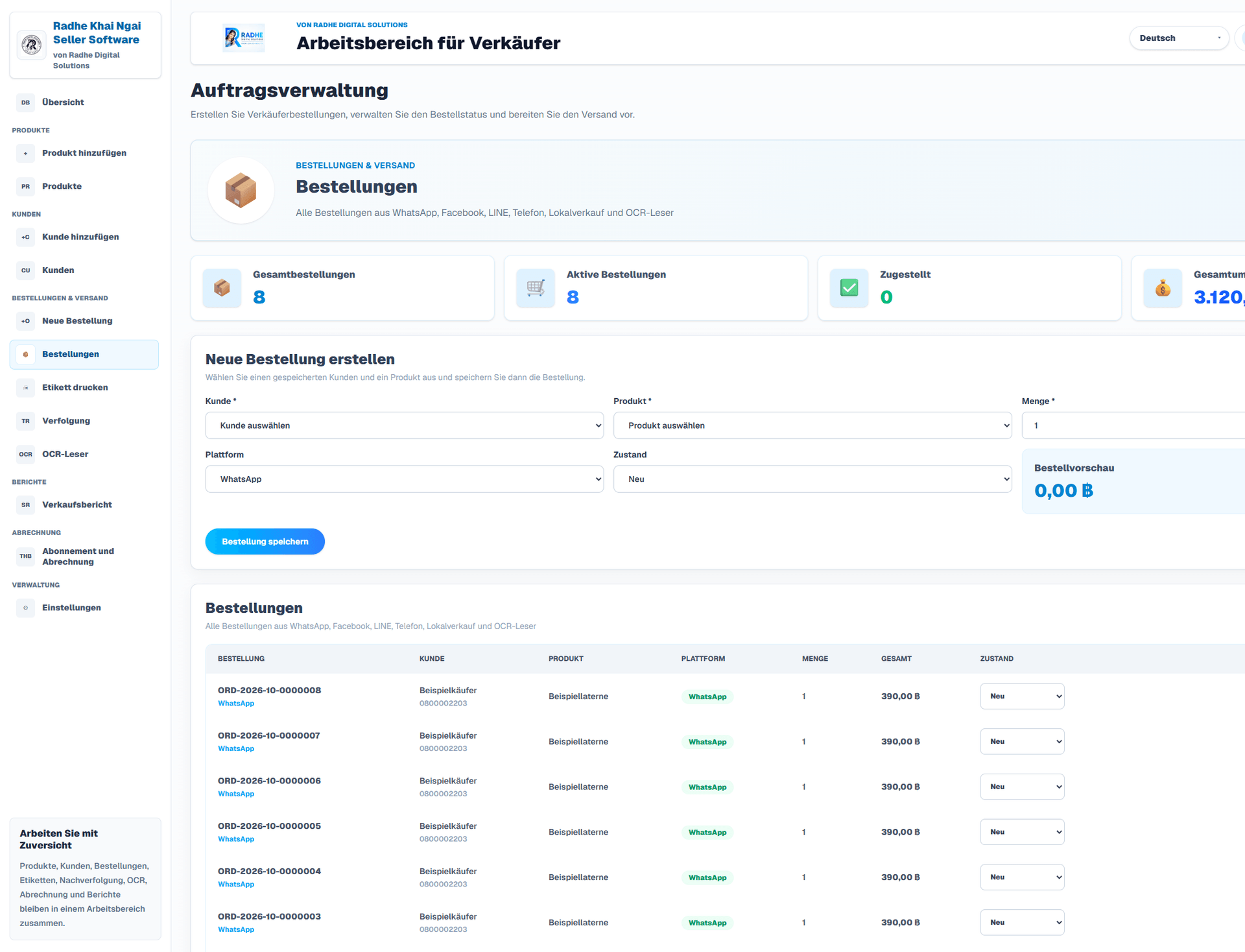
Task: Open the Zustand dropdown in the order form
Action: [x=812, y=479]
